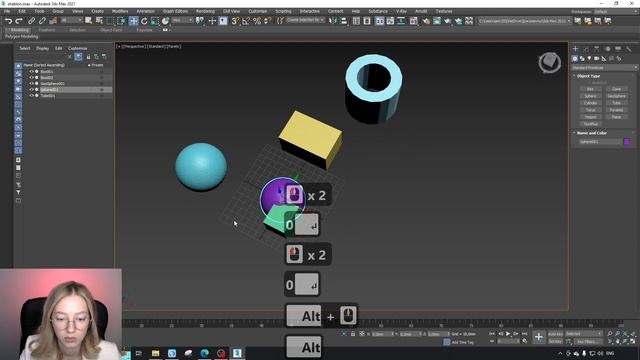Click the Redo arrow in main toolbar
Image resolution: width=640 pixels, height=360 pixels.
point(19,21)
